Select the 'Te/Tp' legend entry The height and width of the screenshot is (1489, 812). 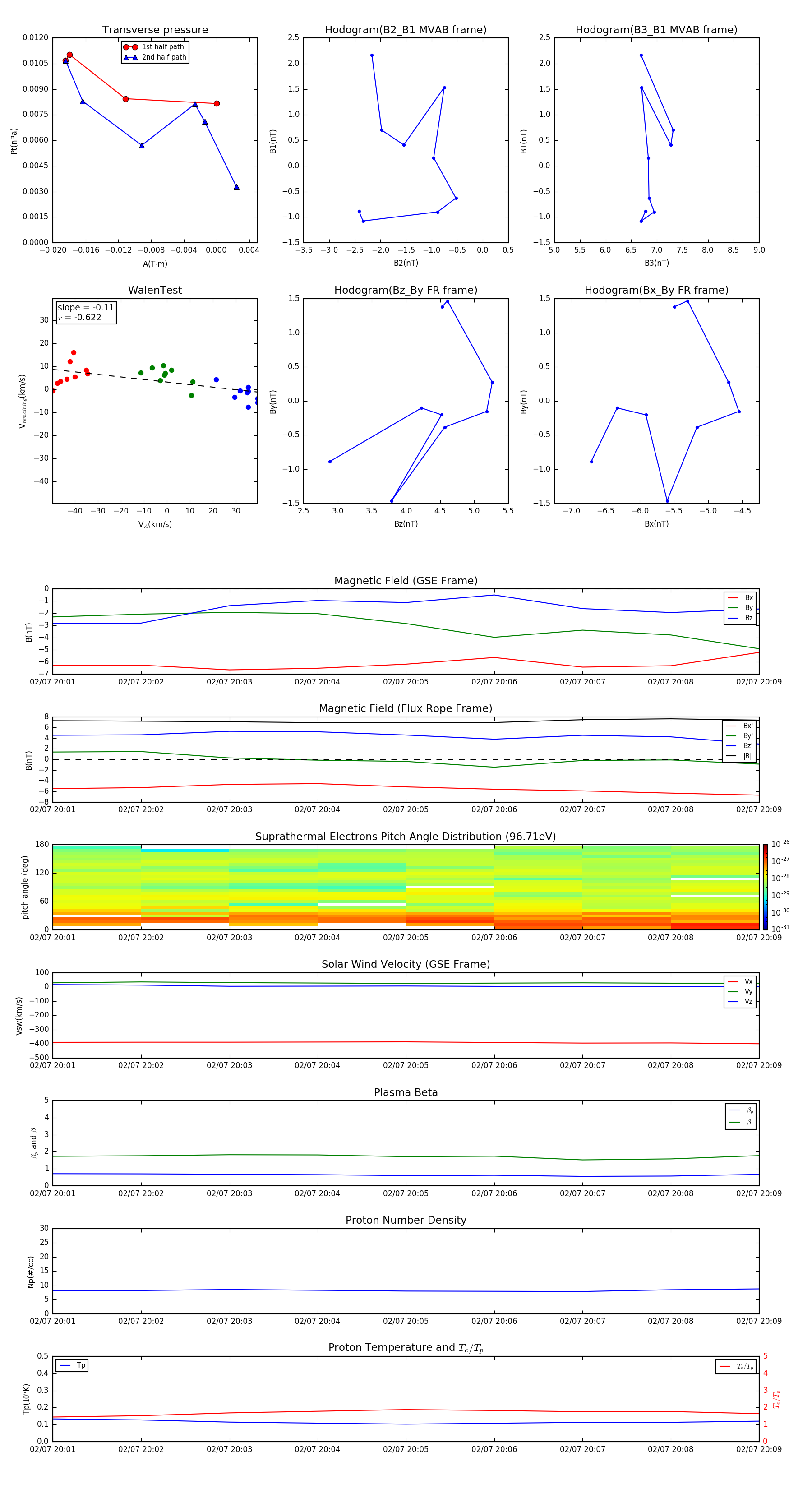pos(736,1366)
